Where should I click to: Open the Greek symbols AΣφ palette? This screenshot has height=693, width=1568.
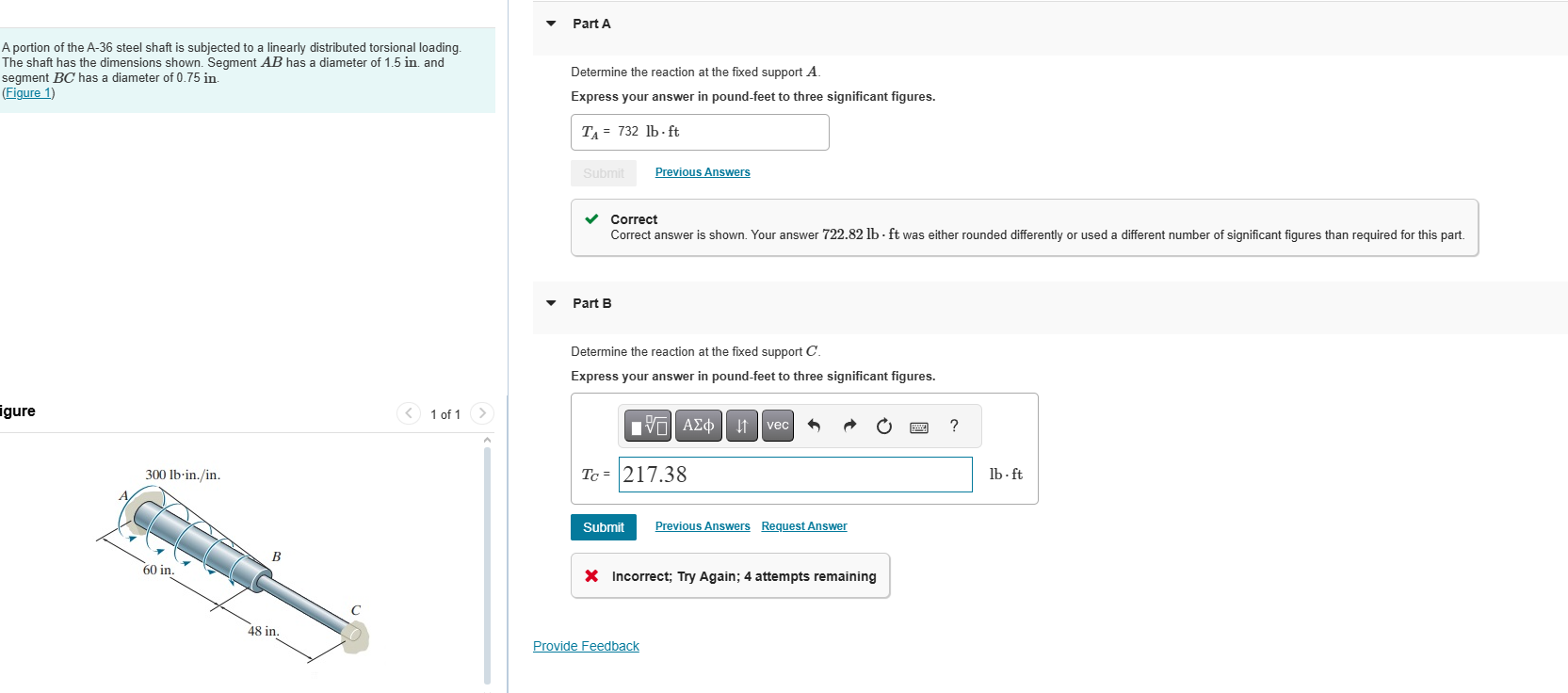698,426
